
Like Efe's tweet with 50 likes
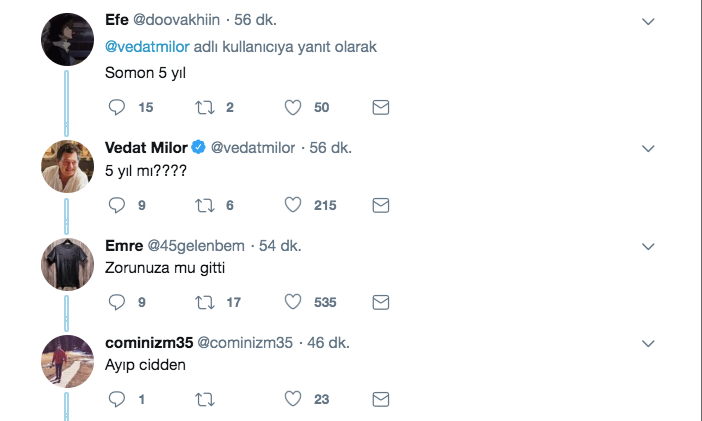click(x=293, y=107)
